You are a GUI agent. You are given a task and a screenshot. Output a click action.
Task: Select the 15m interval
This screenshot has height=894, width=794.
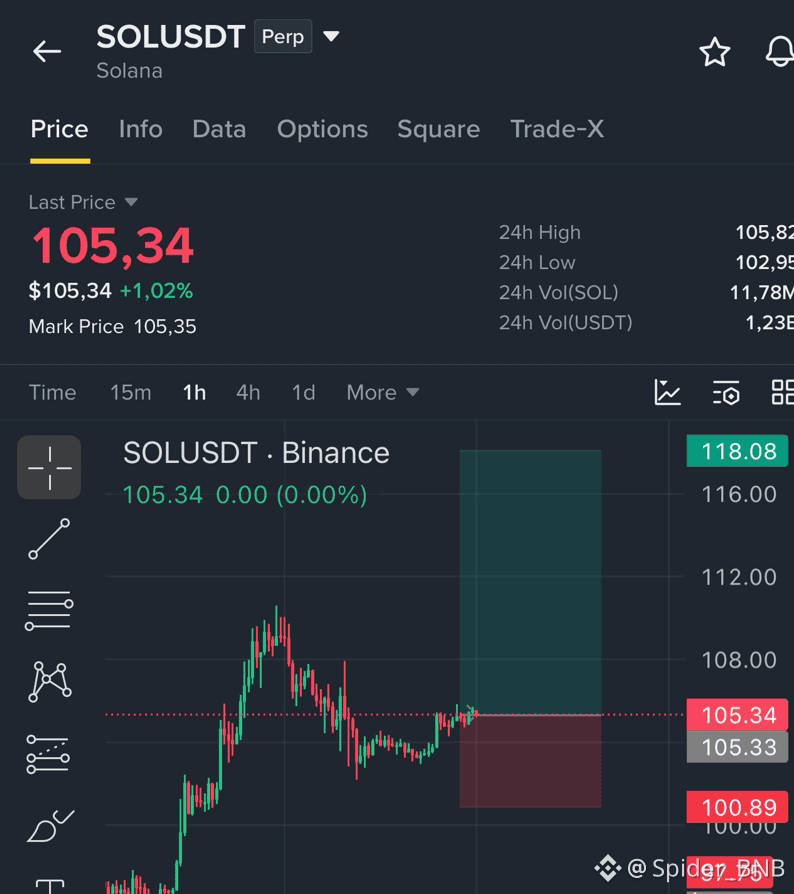pyautogui.click(x=131, y=393)
